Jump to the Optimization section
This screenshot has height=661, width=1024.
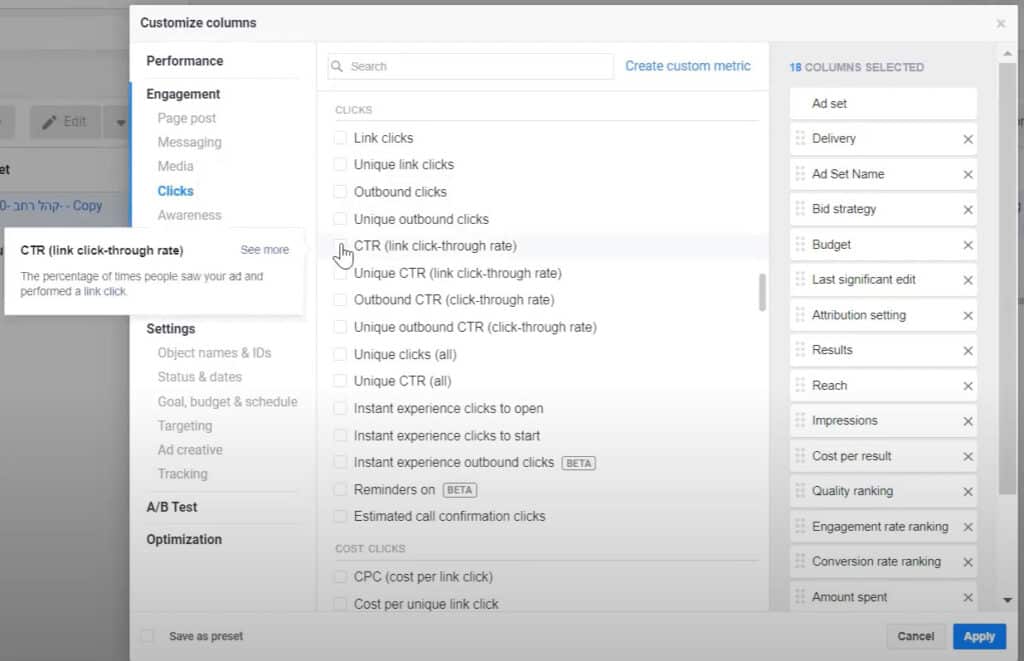(184, 539)
